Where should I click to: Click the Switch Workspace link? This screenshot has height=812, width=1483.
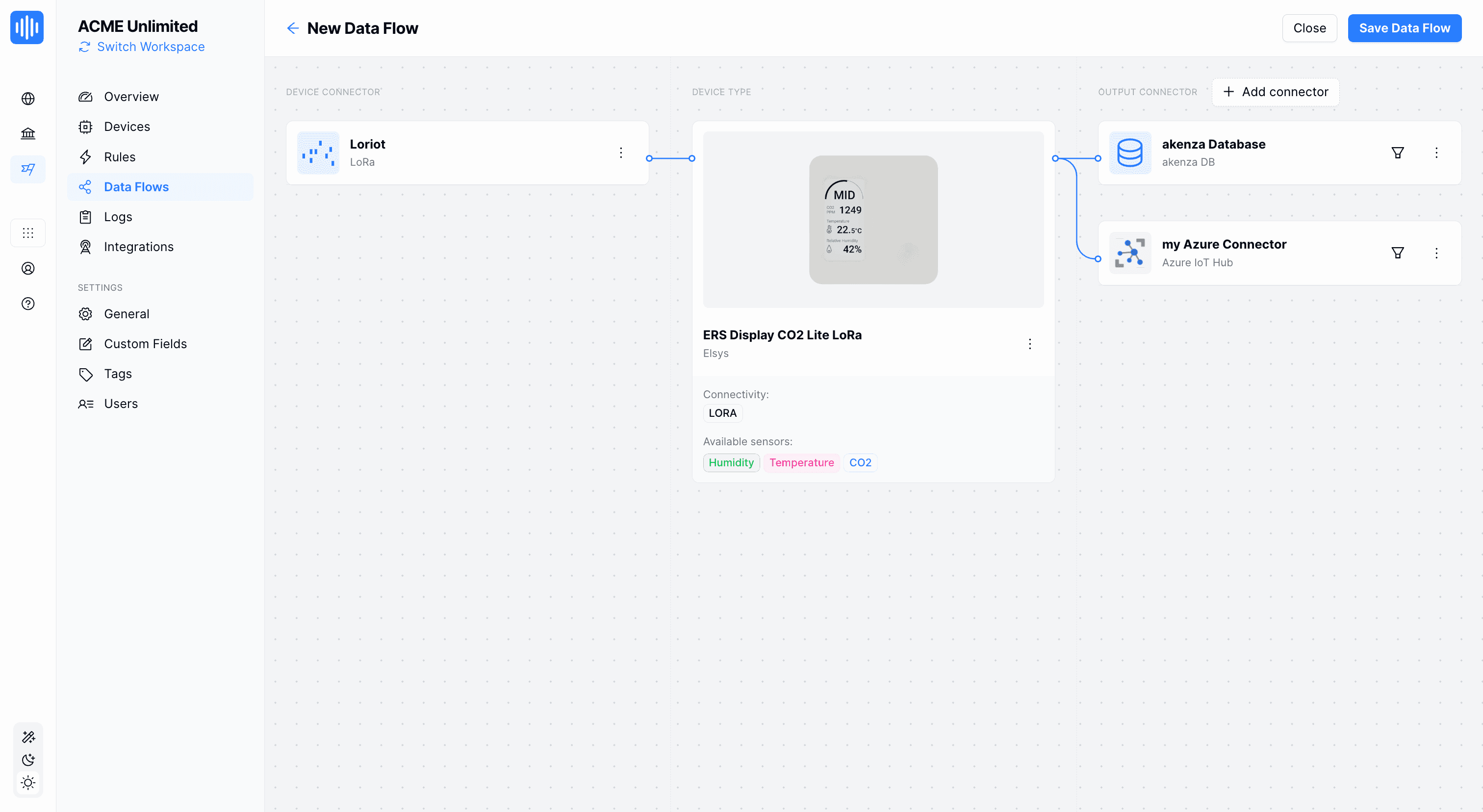142,47
